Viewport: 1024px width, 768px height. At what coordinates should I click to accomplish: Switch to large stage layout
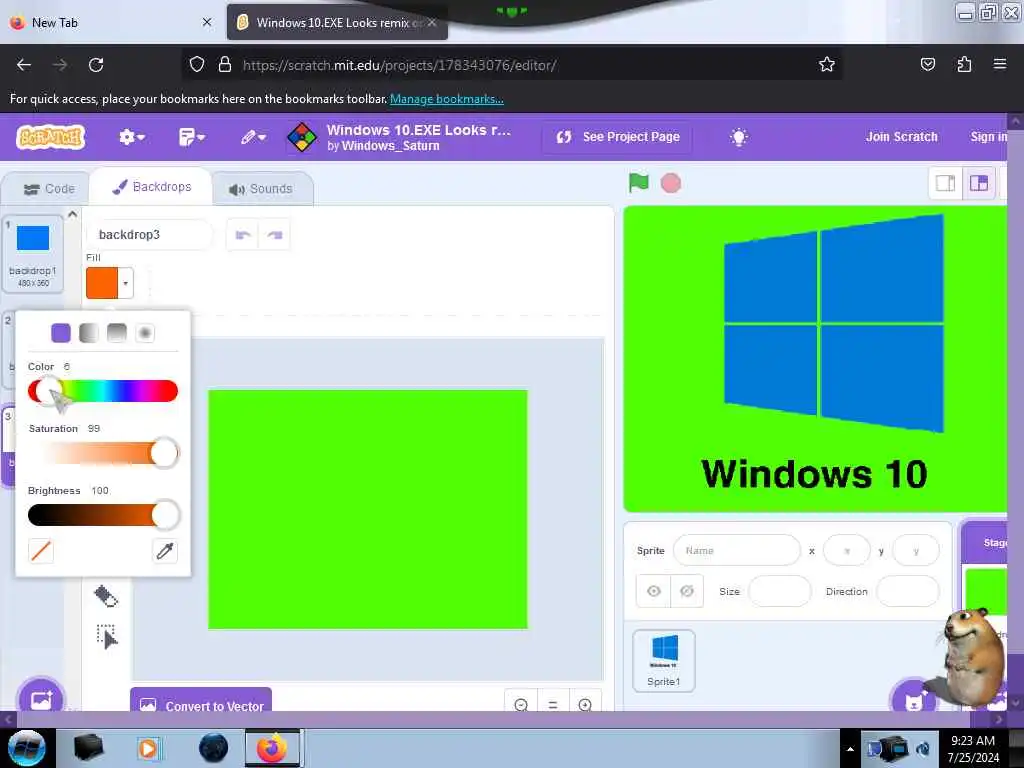pos(979,183)
